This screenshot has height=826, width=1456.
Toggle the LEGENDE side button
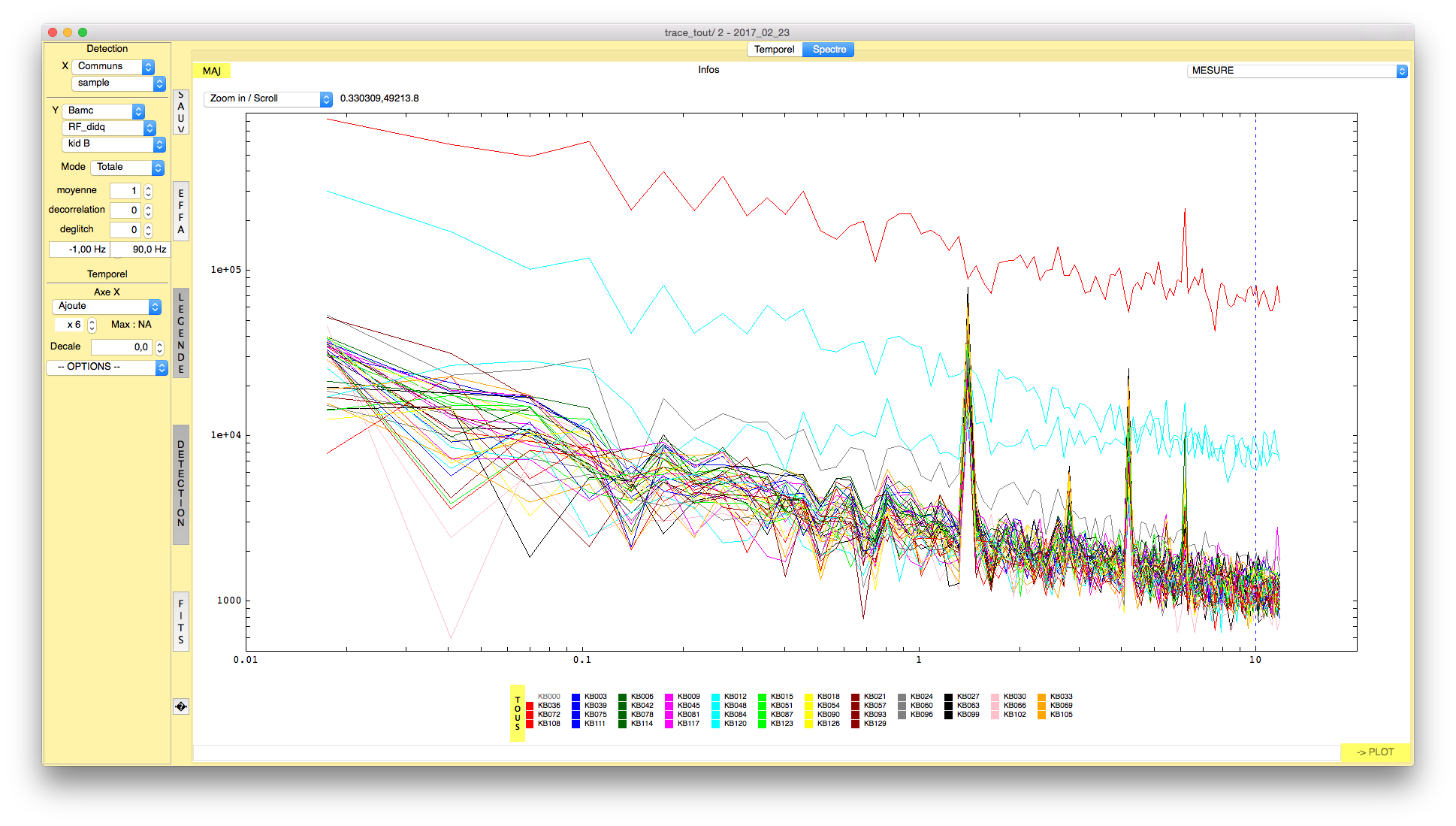(x=180, y=333)
